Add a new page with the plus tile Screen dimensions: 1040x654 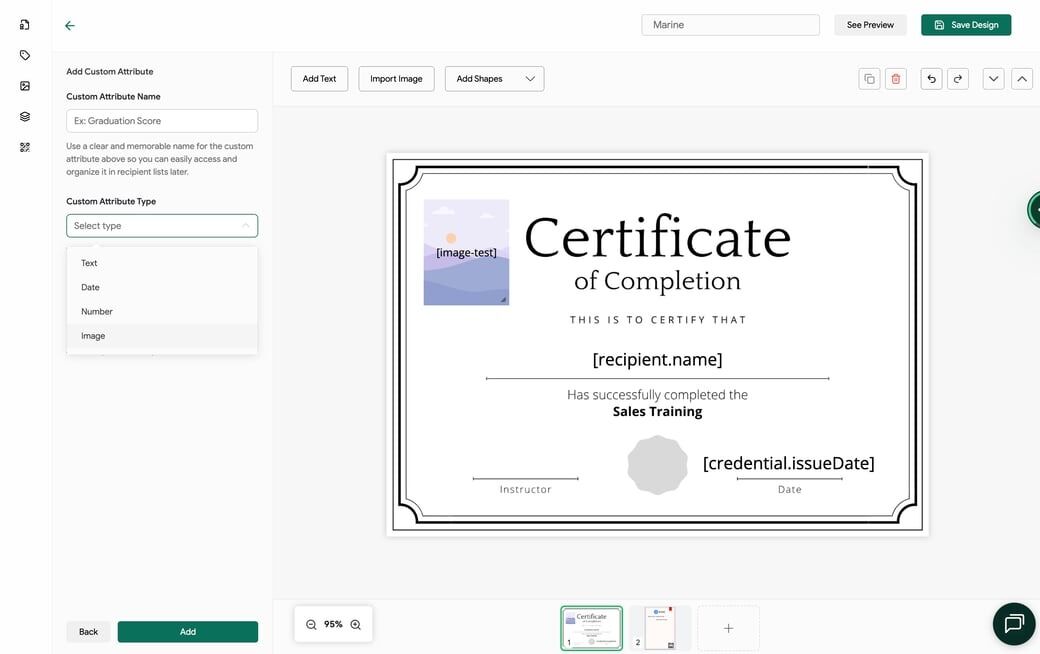728,628
